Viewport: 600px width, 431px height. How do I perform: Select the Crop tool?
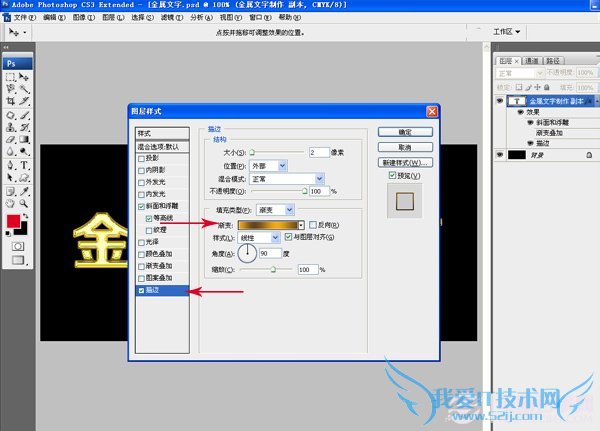pos(10,101)
